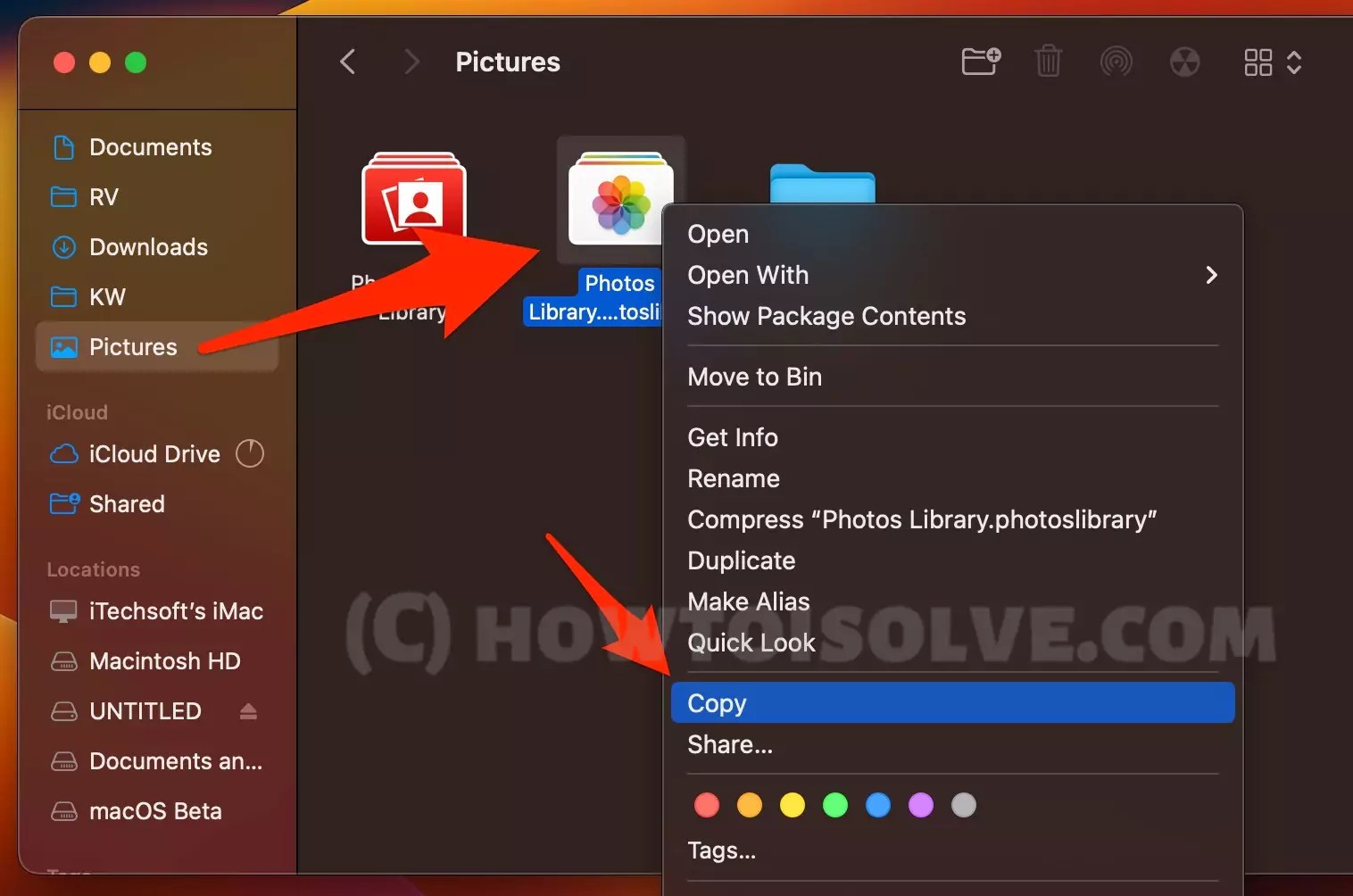Screen dimensions: 1353x896
Task: Click the Burn disc toolbar icon
Action: tap(1184, 62)
